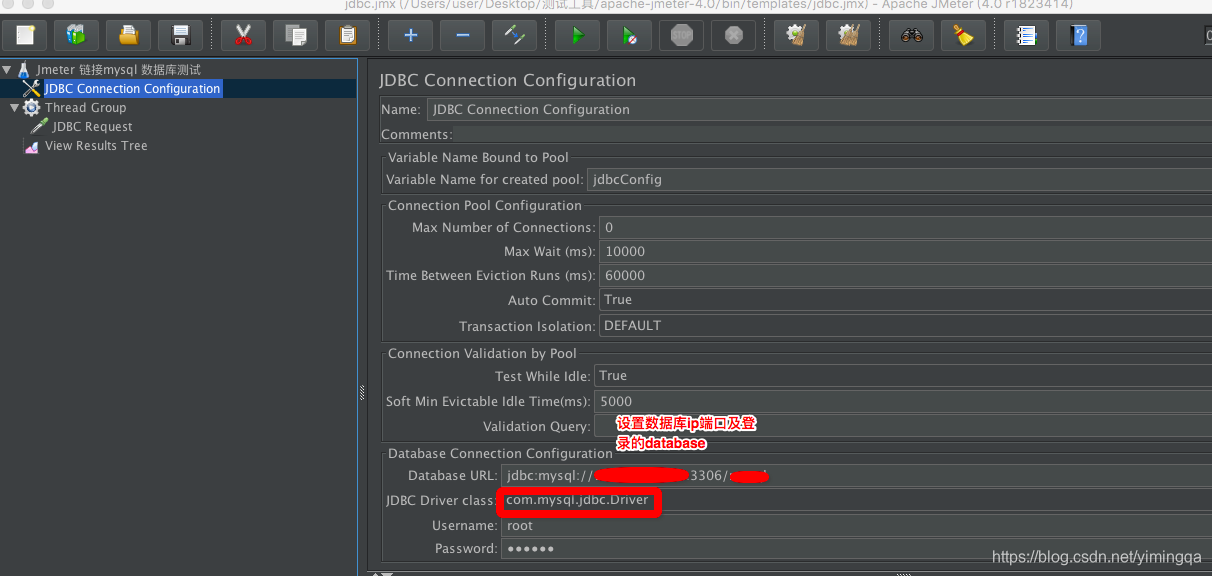The width and height of the screenshot is (1212, 576).
Task: Cut the selected element with scissors icon
Action: (x=243, y=35)
